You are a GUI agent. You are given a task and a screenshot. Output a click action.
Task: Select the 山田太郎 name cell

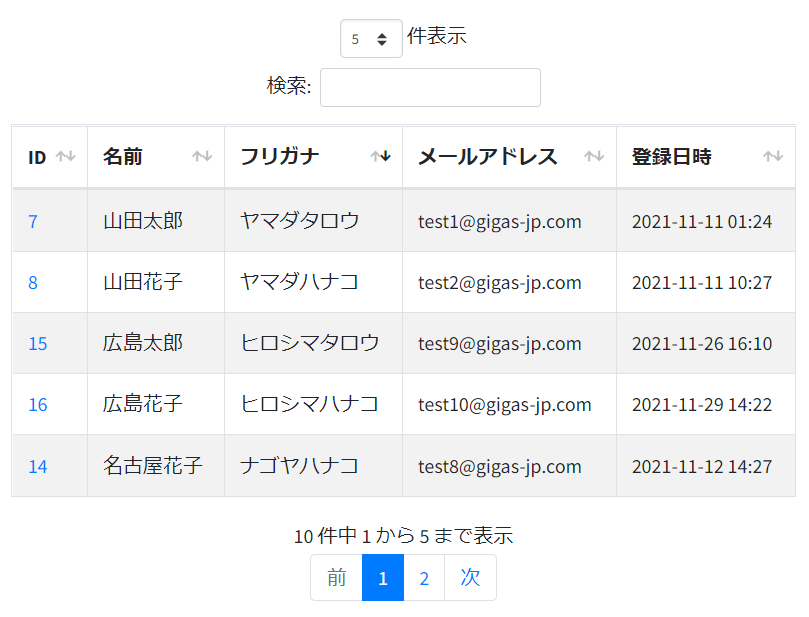(x=156, y=221)
